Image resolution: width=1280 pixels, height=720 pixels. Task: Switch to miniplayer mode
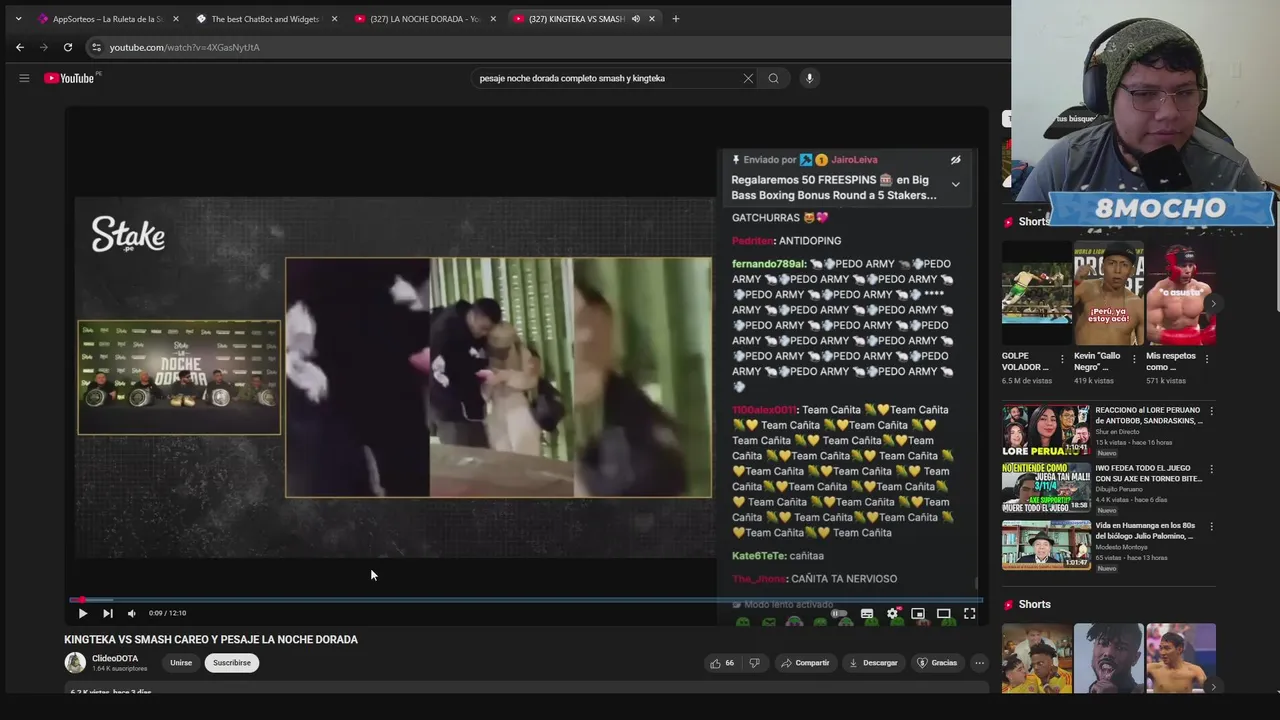point(918,613)
